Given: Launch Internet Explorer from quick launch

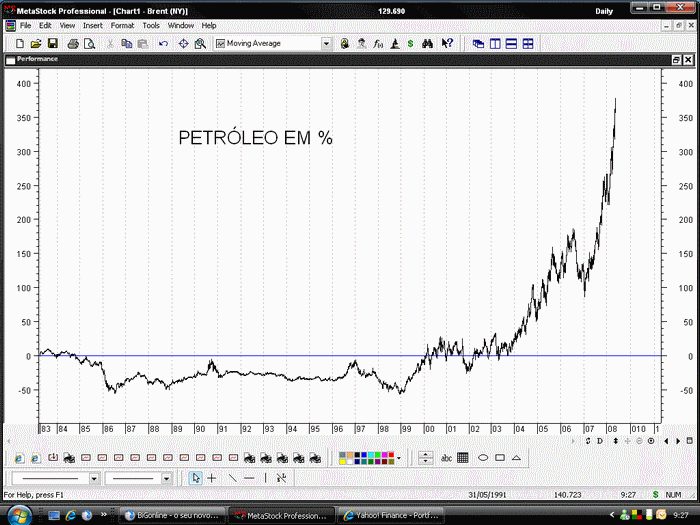Looking at the screenshot, I should (x=70, y=515).
